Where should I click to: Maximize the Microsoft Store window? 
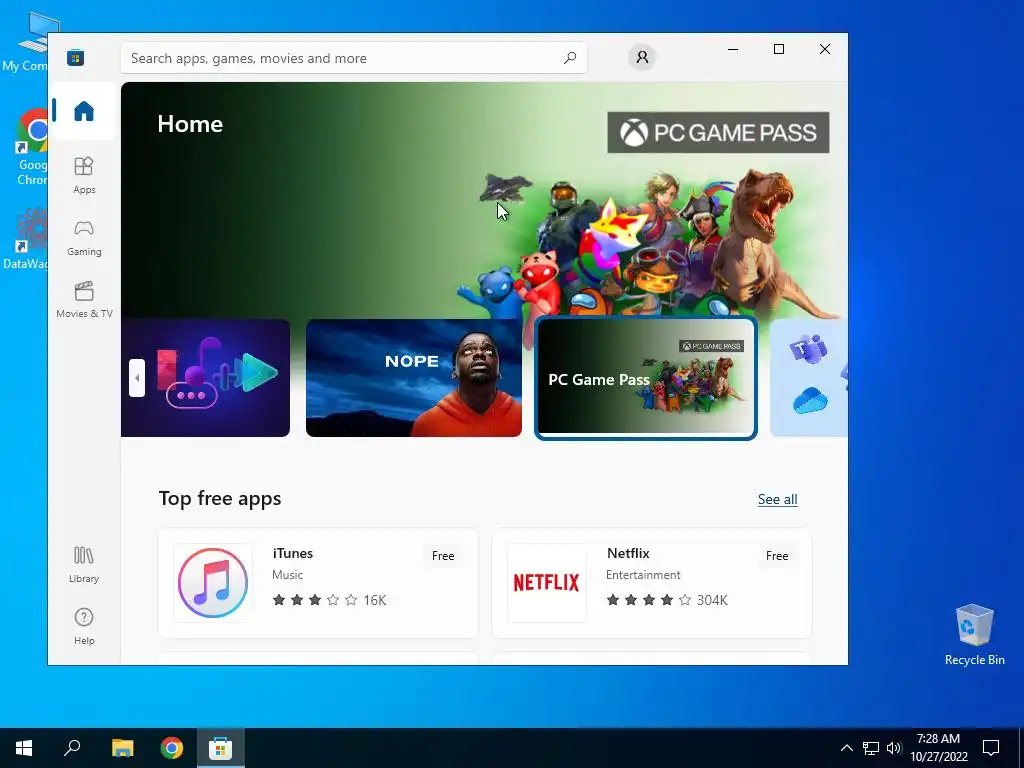click(778, 49)
